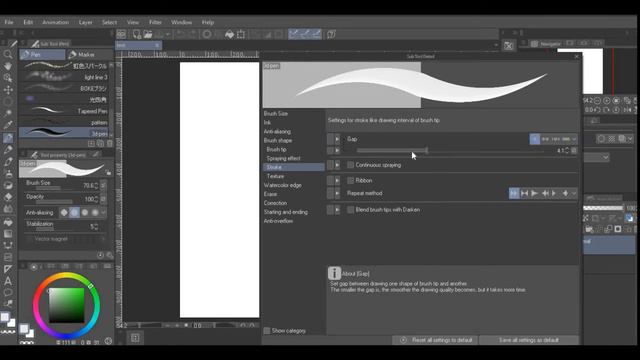640x360 pixels.
Task: Expand Blend brush tips row arrow
Action: tap(337, 209)
